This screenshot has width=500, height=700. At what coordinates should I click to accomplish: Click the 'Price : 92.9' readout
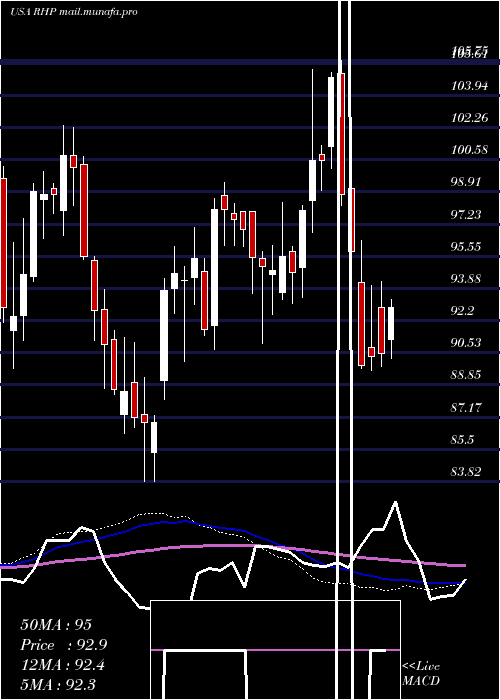click(63, 645)
